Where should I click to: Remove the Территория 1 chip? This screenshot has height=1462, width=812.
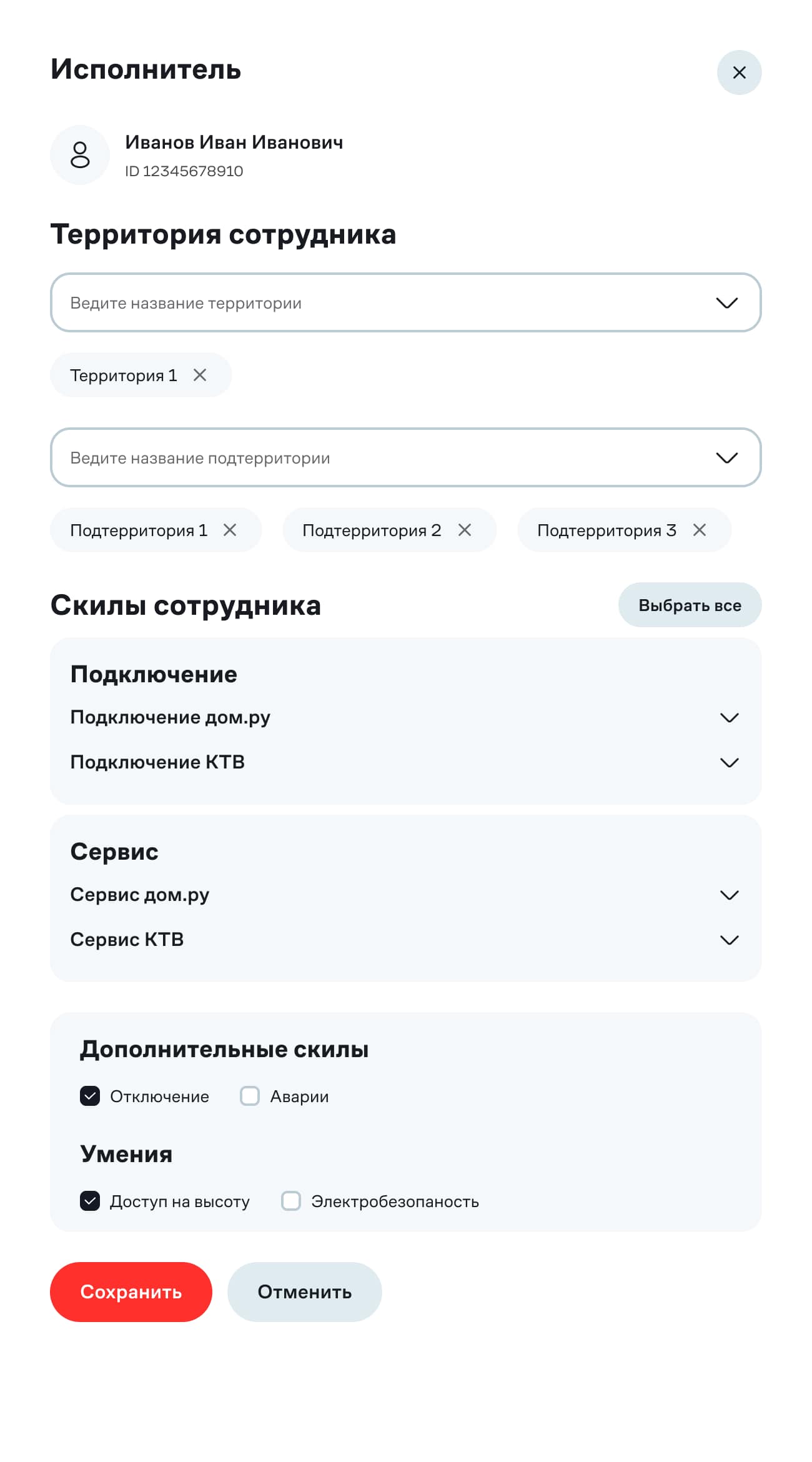tap(200, 375)
